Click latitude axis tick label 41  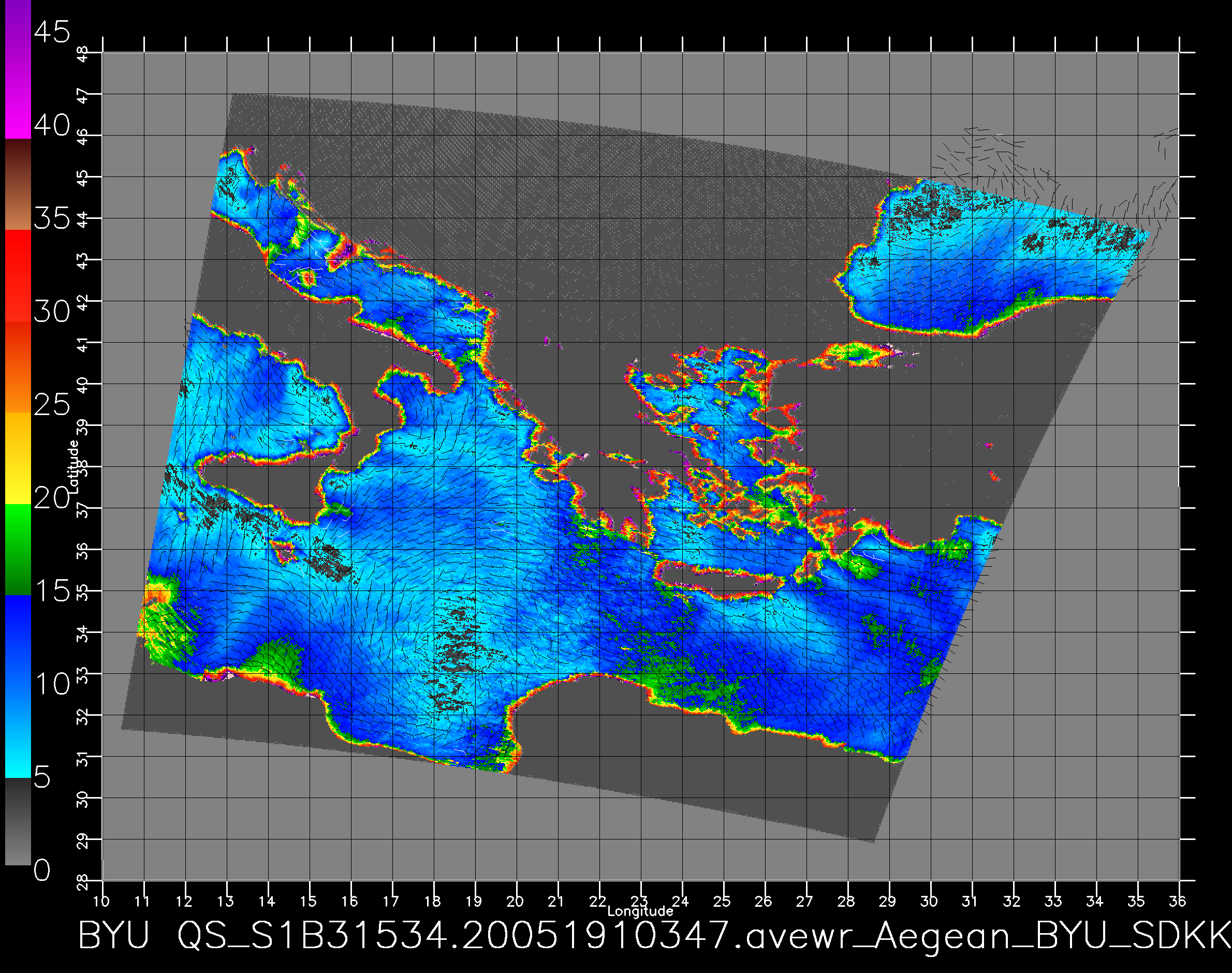click(83, 345)
